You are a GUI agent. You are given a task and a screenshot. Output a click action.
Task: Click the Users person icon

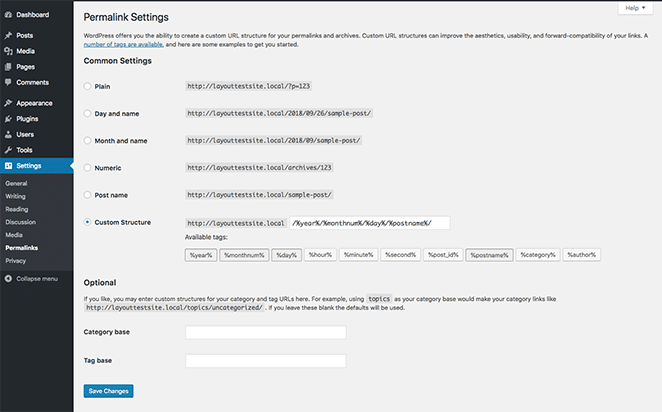8,133
